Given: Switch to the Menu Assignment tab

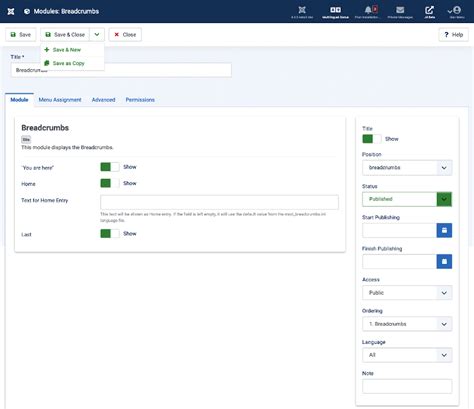Looking at the screenshot, I should pos(60,100).
